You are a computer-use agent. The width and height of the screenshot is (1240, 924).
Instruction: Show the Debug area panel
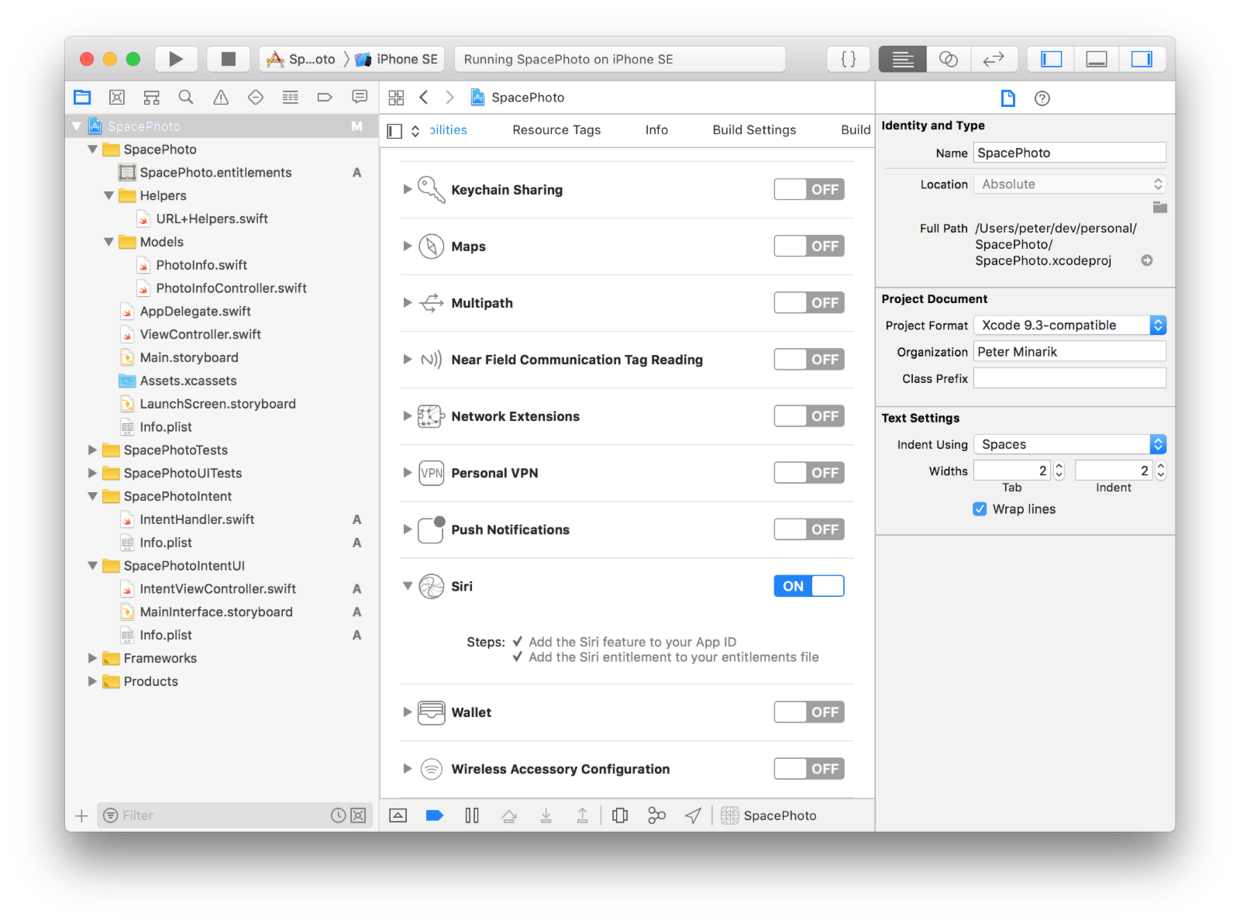pos(1096,59)
